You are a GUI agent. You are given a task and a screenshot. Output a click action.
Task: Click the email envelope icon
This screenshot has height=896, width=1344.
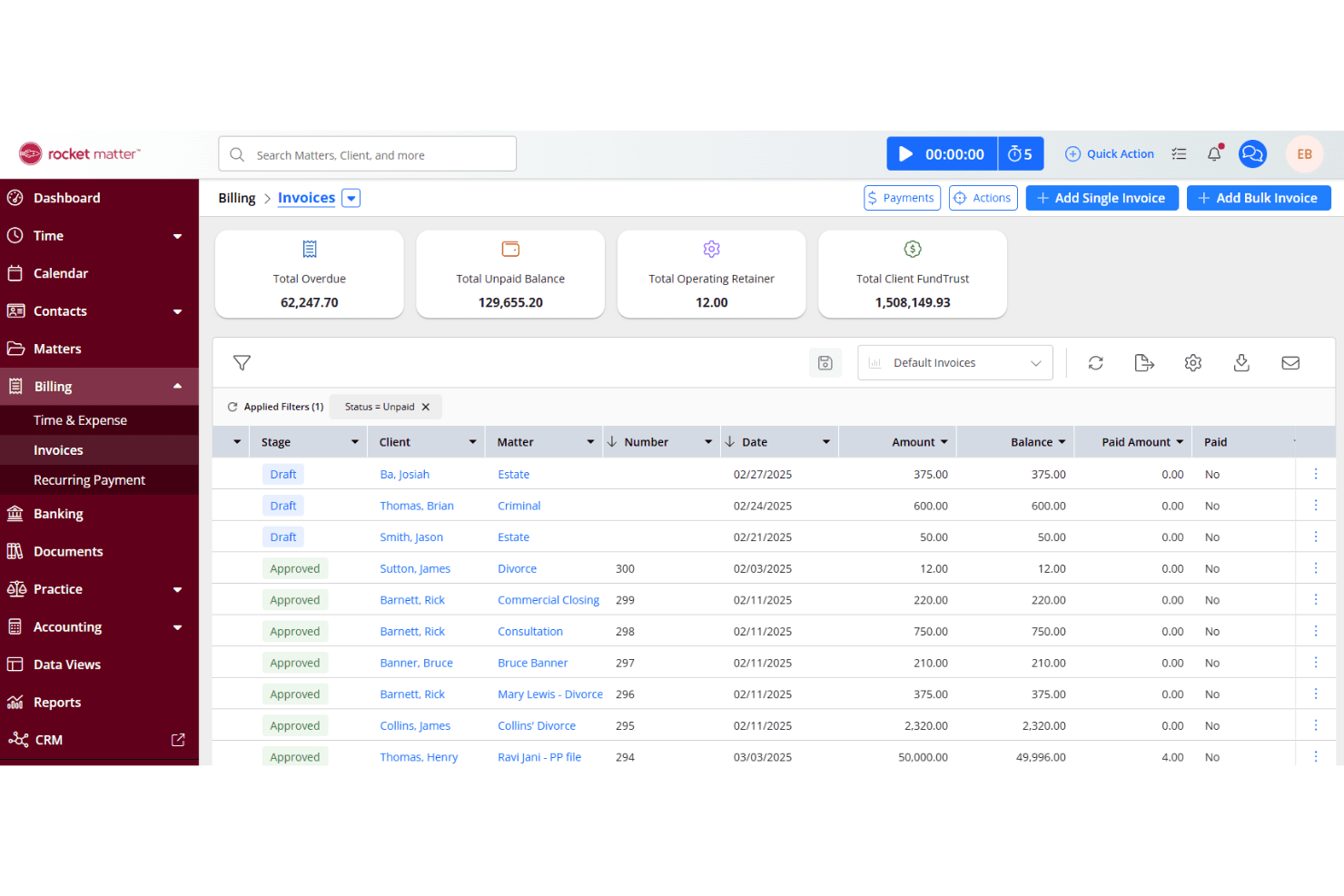(1290, 363)
